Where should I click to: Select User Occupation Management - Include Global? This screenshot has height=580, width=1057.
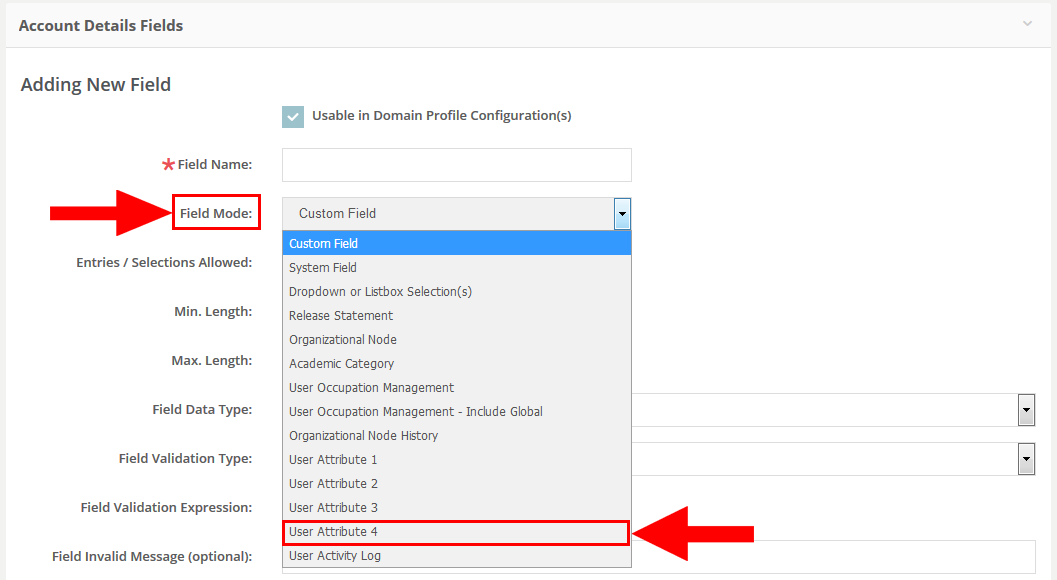(x=456, y=411)
